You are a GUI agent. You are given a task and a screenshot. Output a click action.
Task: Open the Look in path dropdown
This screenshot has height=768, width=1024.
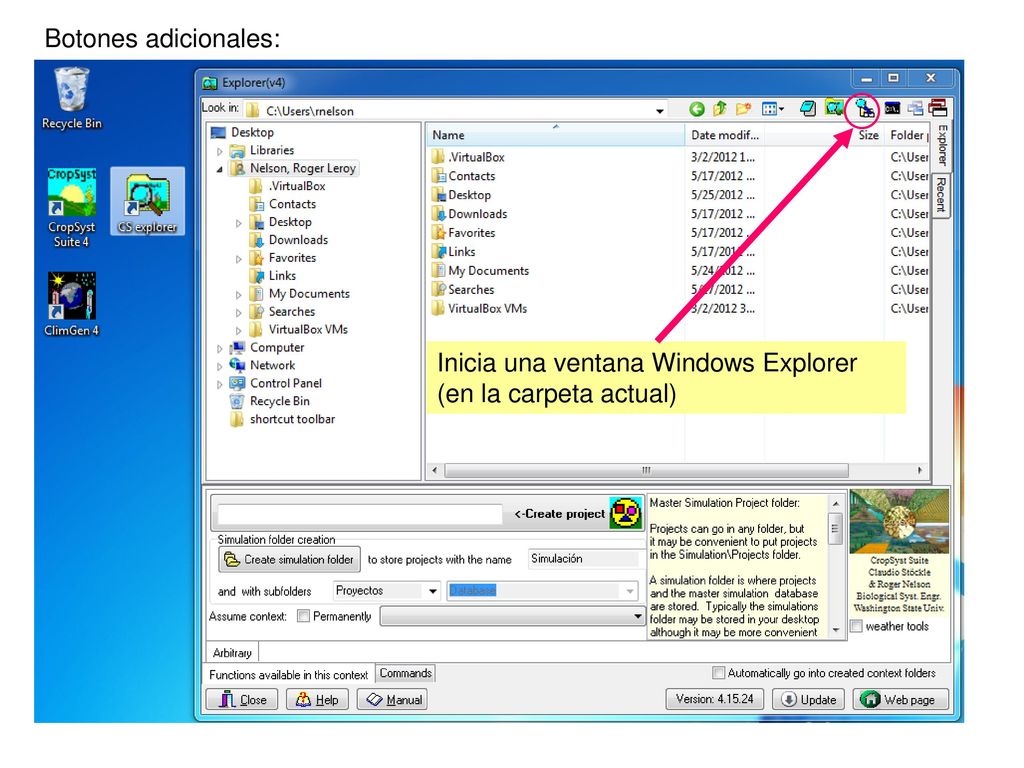pos(660,111)
